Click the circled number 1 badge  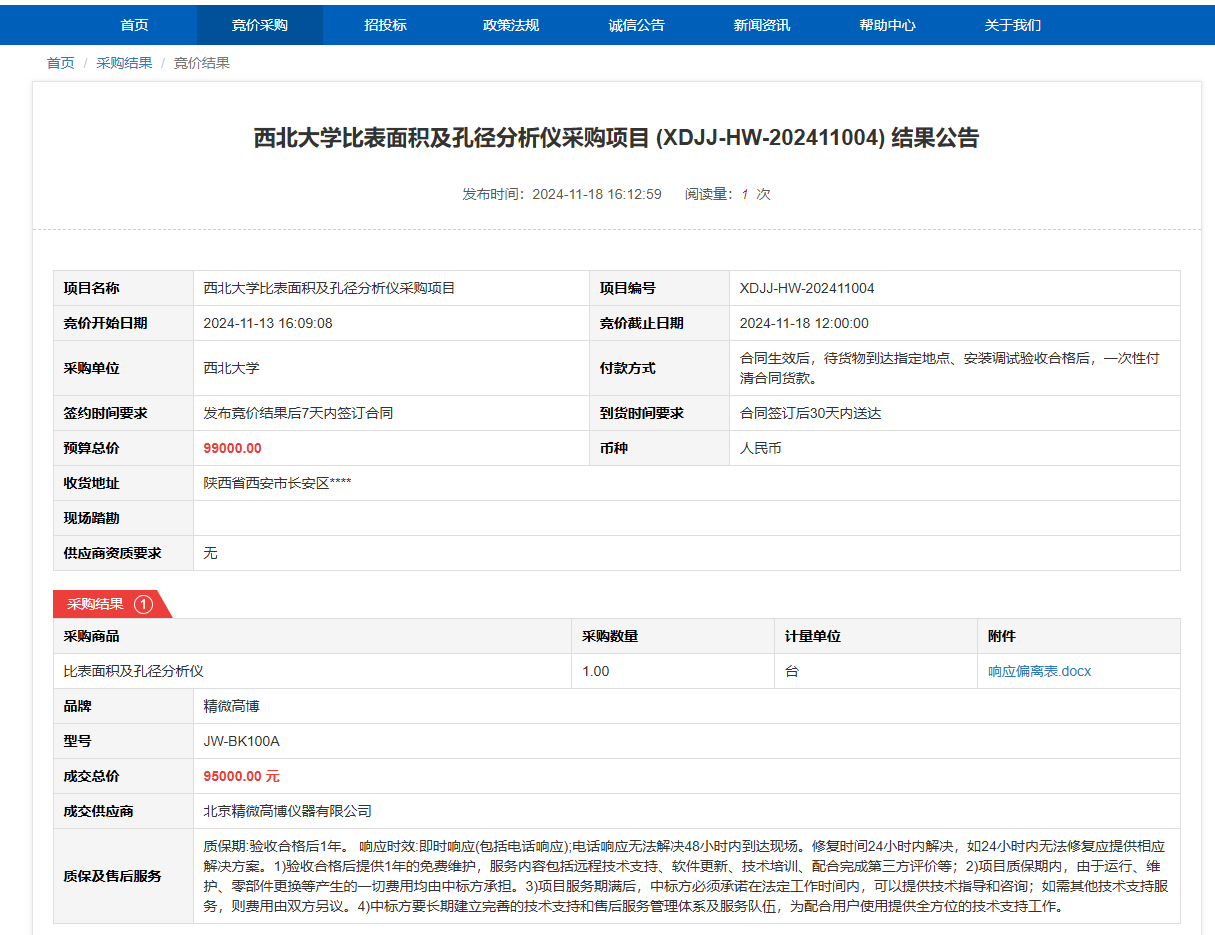[143, 604]
